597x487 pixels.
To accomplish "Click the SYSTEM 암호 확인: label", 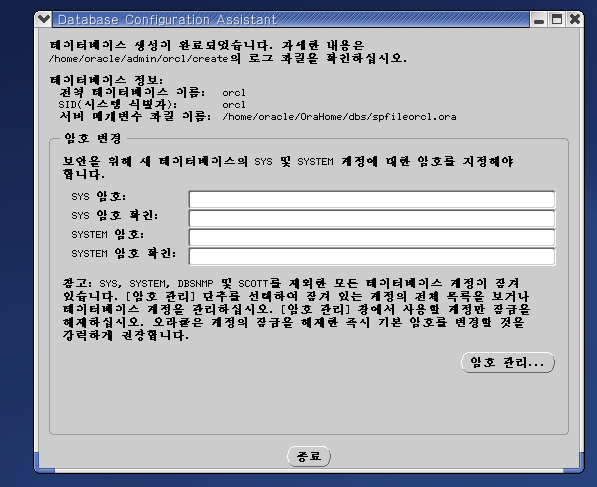I will pos(124,254).
